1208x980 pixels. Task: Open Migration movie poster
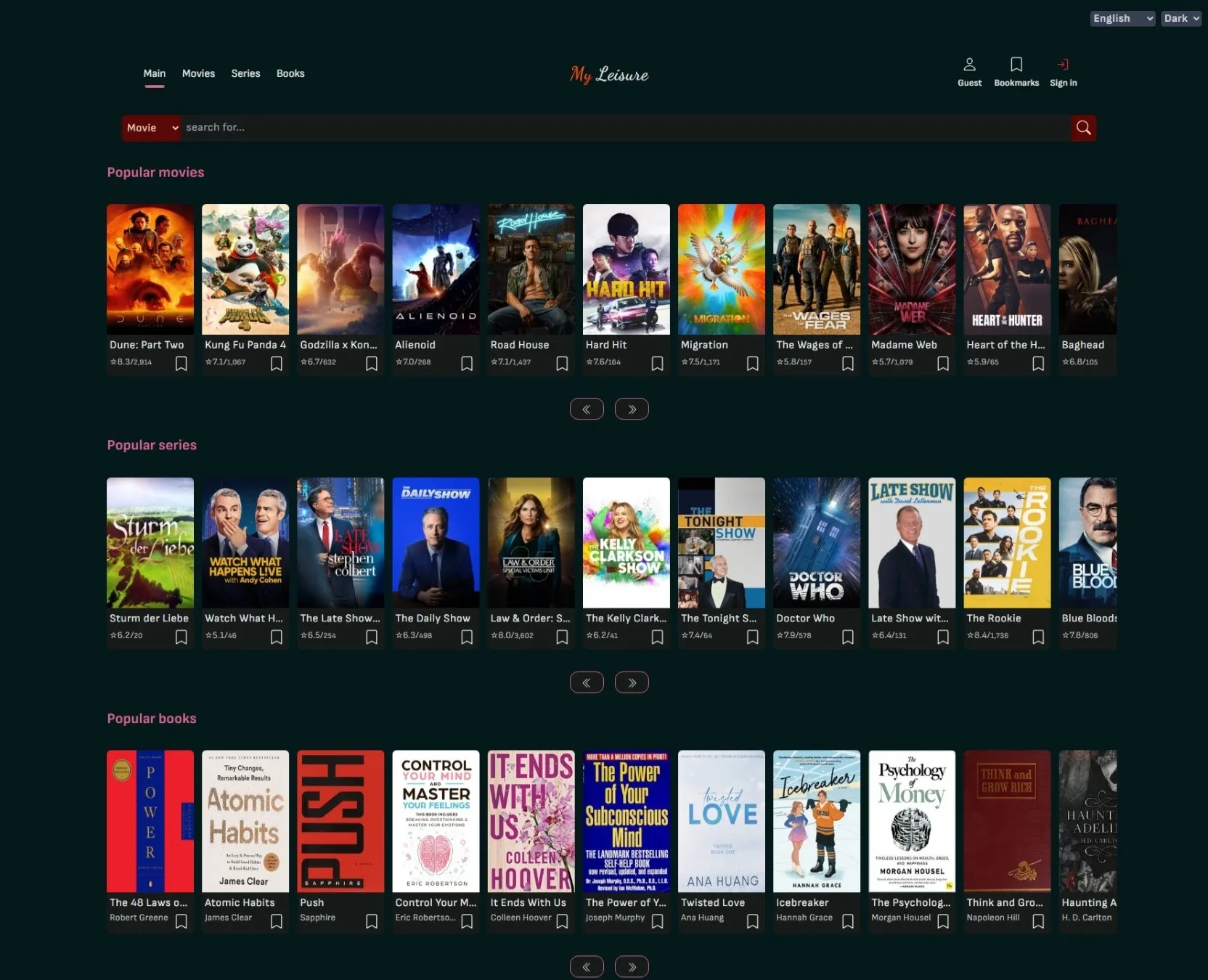pos(722,269)
